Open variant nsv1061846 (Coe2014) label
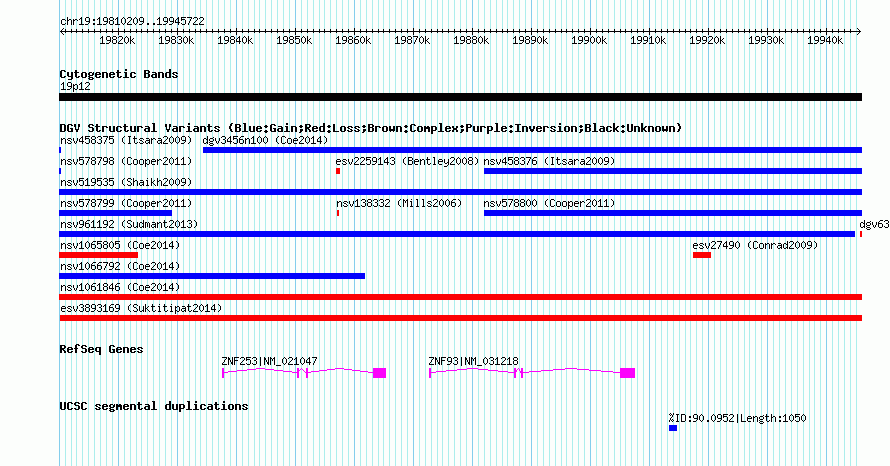Image resolution: width=890 pixels, height=466 pixels. pos(120,287)
